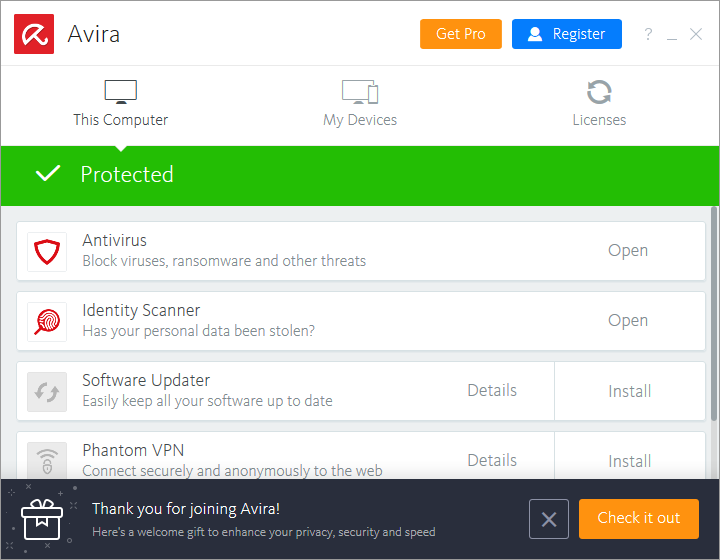The height and width of the screenshot is (560, 720).
Task: Click the orange Get Pro button
Action: 461,34
